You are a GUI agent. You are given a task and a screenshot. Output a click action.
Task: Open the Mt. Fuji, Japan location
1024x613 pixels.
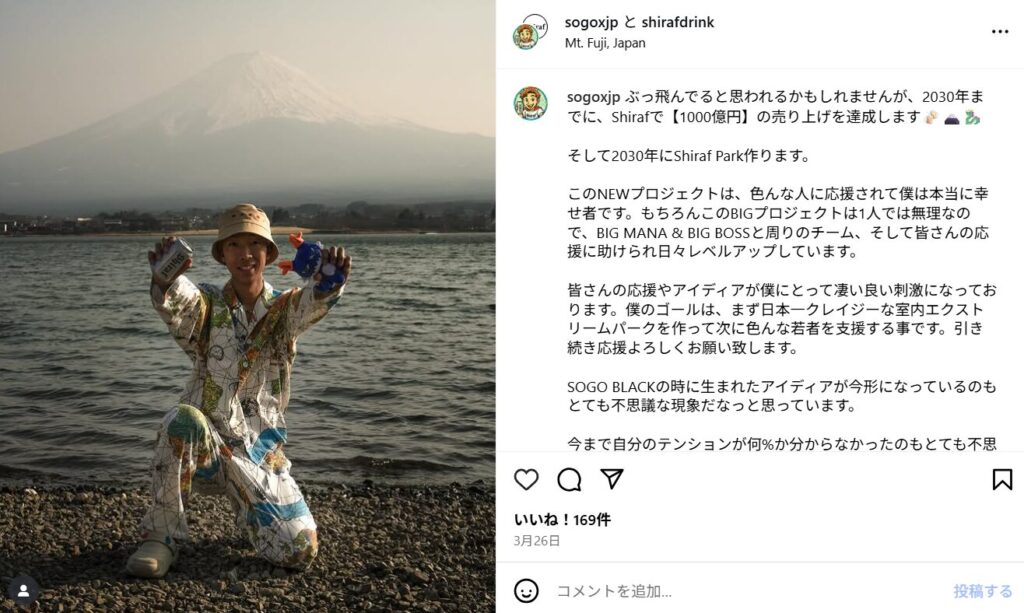click(x=605, y=43)
